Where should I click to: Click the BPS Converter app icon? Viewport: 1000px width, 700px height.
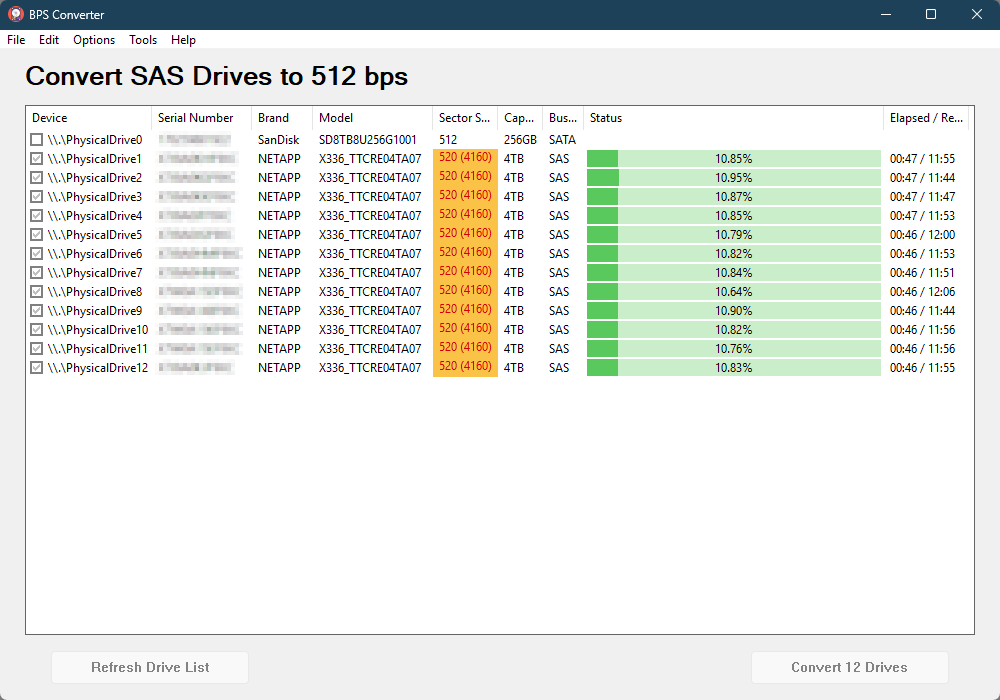point(14,14)
